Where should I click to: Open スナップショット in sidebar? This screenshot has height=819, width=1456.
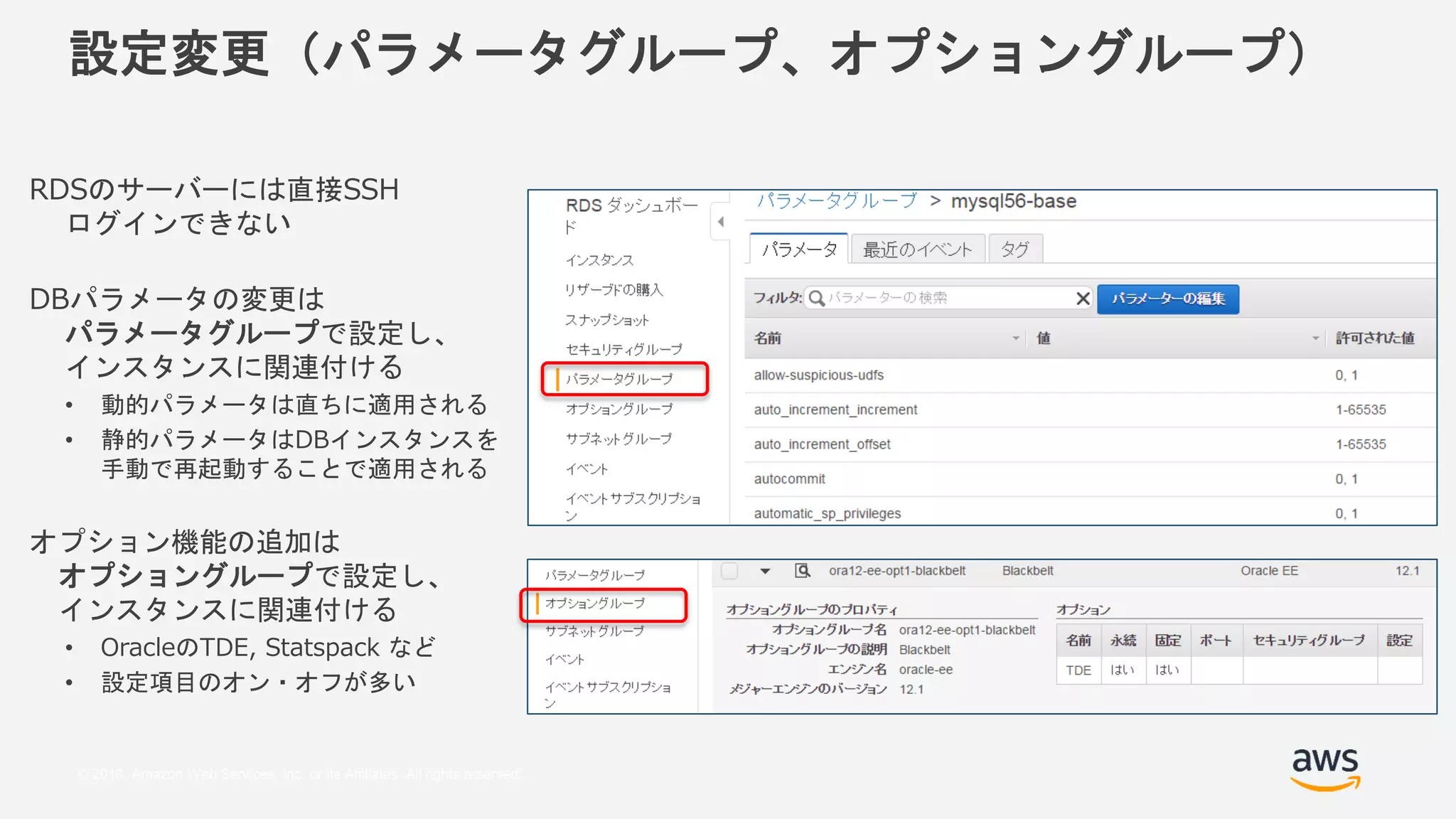click(x=607, y=320)
